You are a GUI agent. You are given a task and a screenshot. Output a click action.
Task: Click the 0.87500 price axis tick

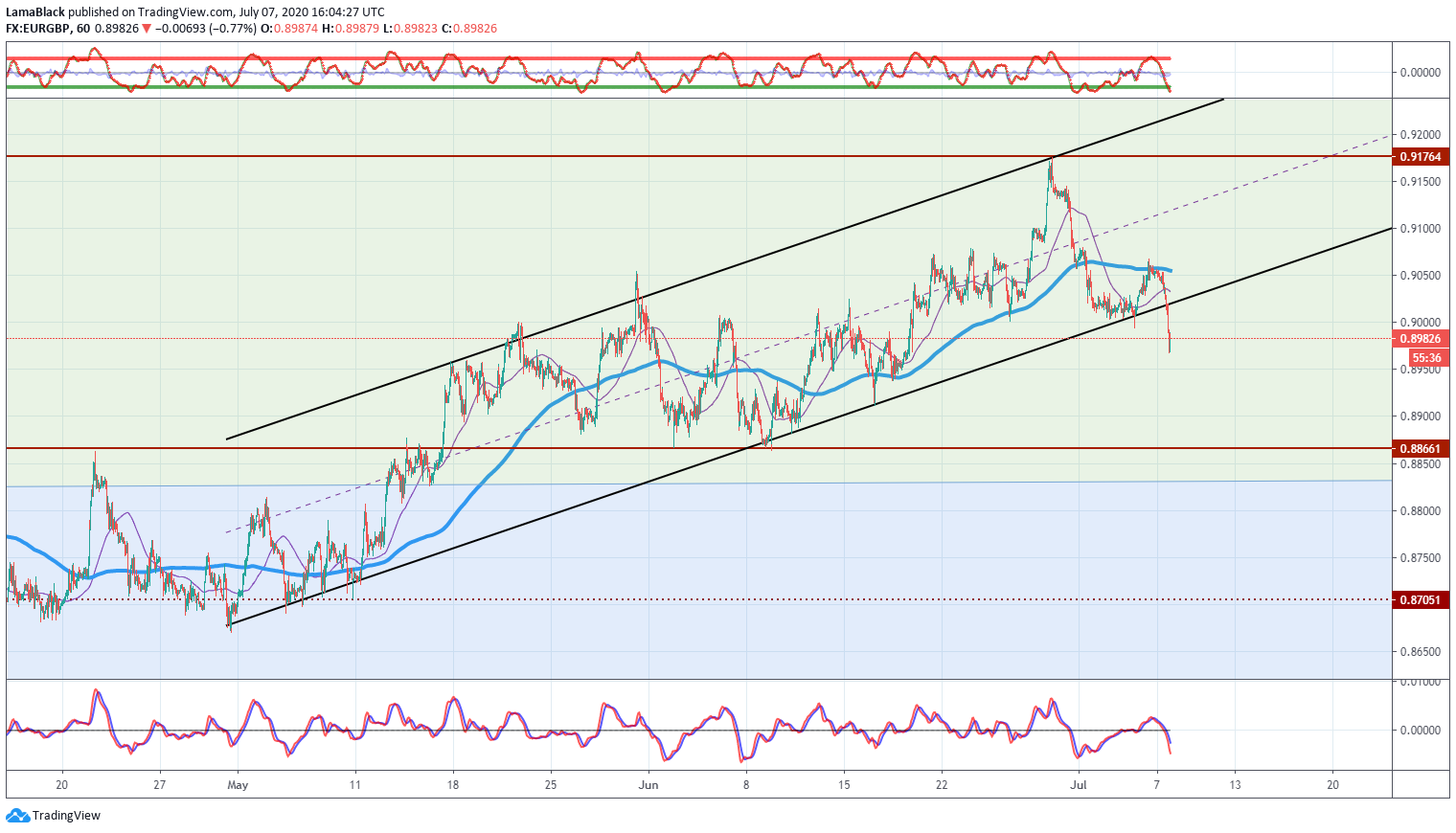coord(1421,558)
